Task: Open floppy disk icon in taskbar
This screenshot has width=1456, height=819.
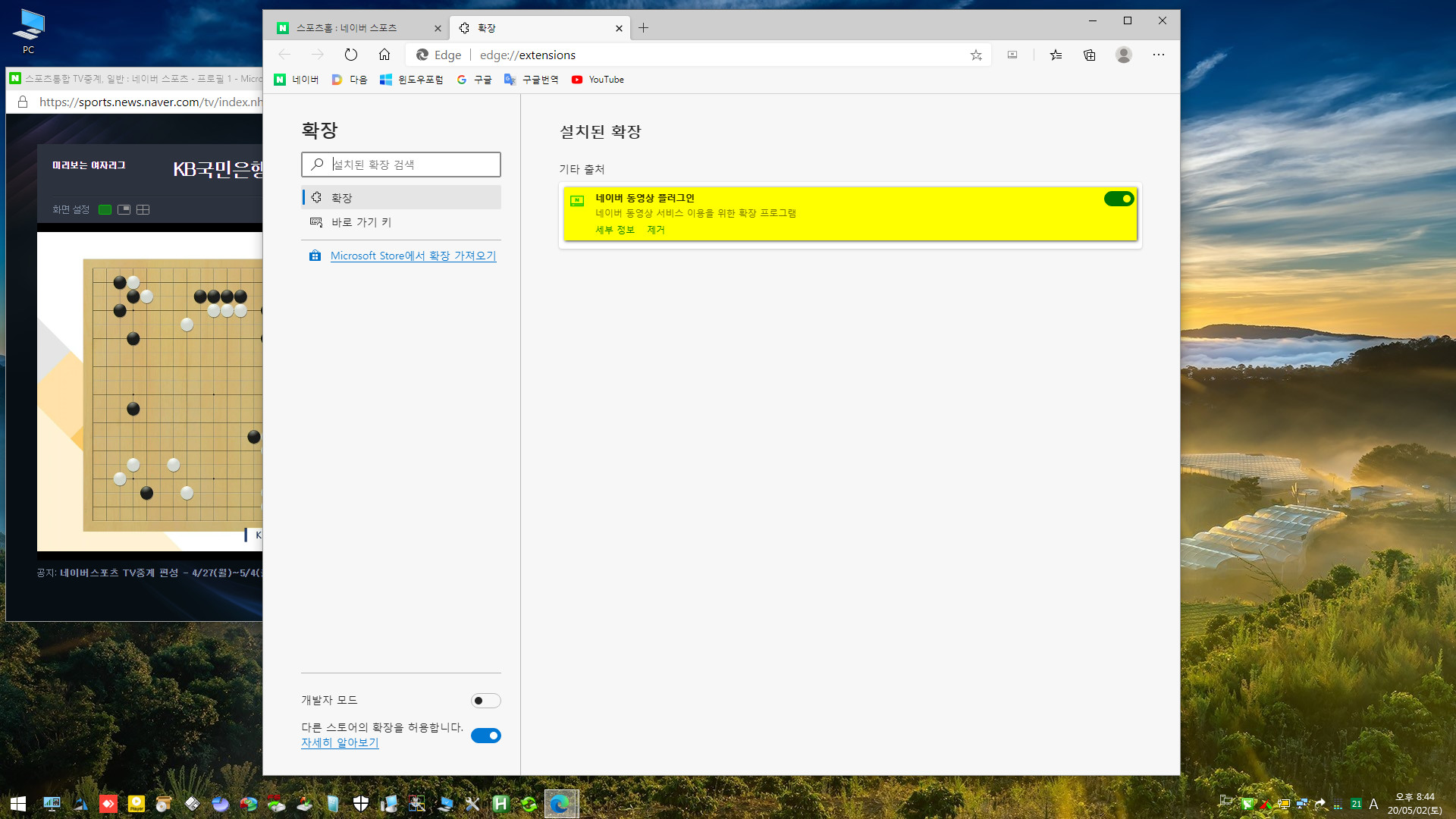Action: coord(193,804)
